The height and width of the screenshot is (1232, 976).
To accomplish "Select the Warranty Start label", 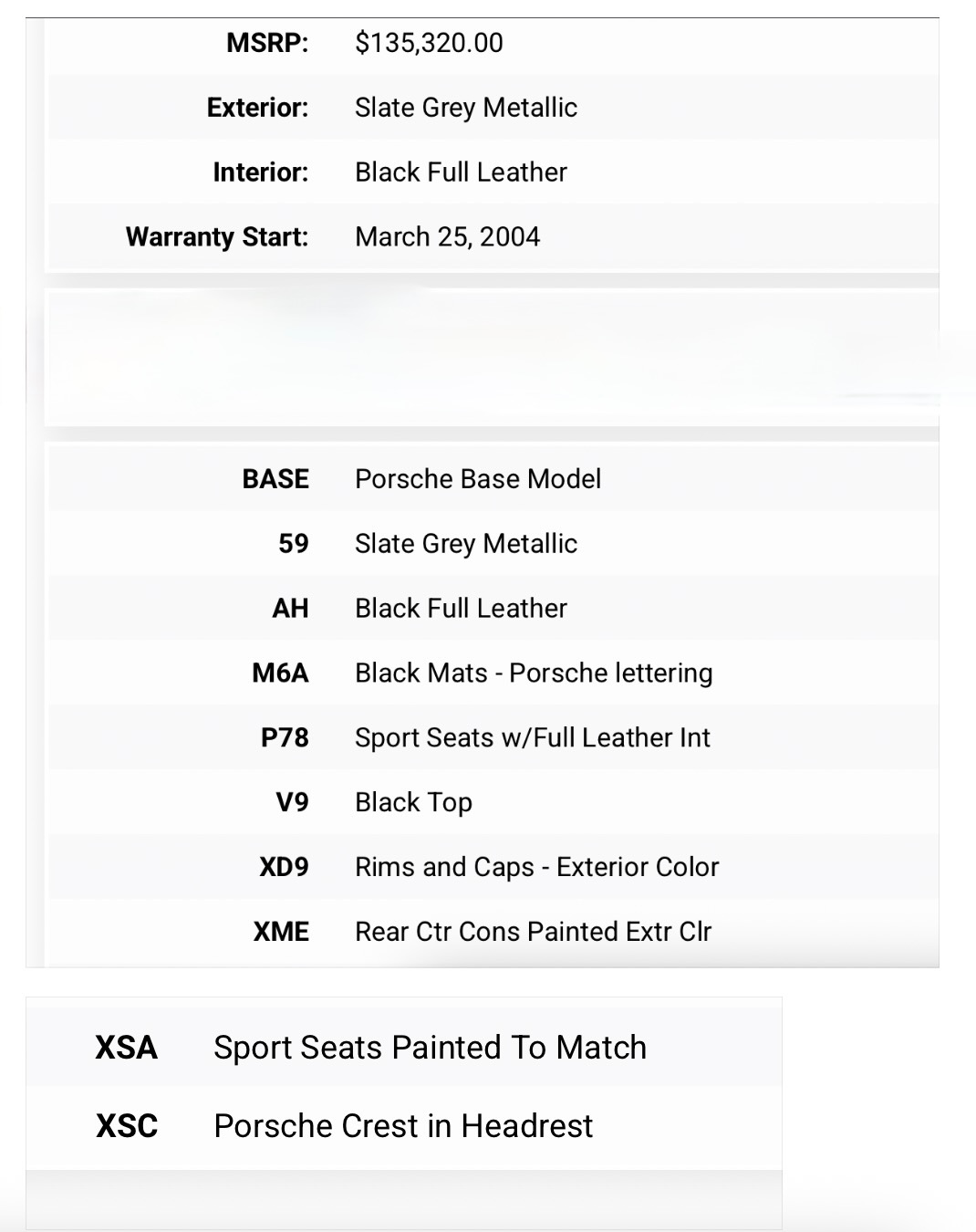I will click(x=217, y=237).
